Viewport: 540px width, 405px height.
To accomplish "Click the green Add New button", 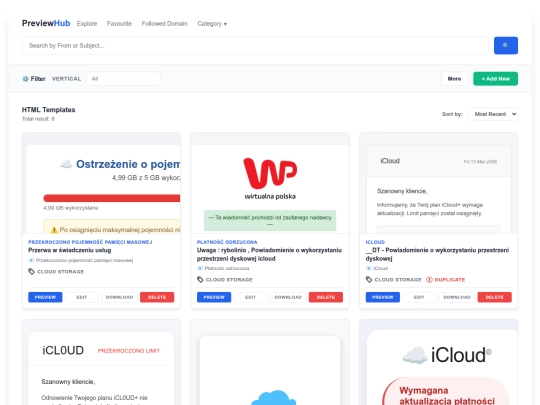I will pyautogui.click(x=495, y=79).
